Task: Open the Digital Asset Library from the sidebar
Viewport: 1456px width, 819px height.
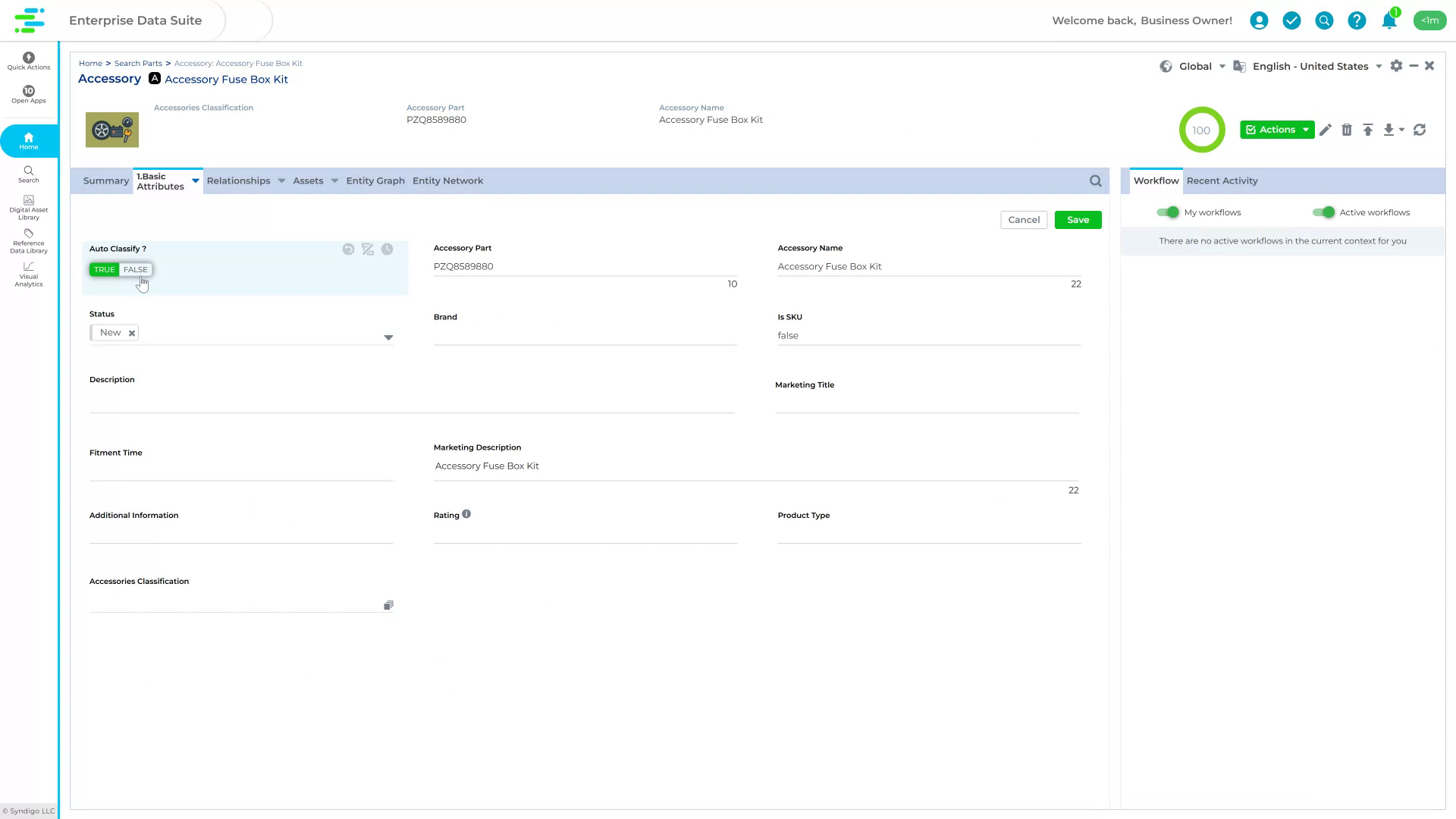Action: click(x=28, y=207)
